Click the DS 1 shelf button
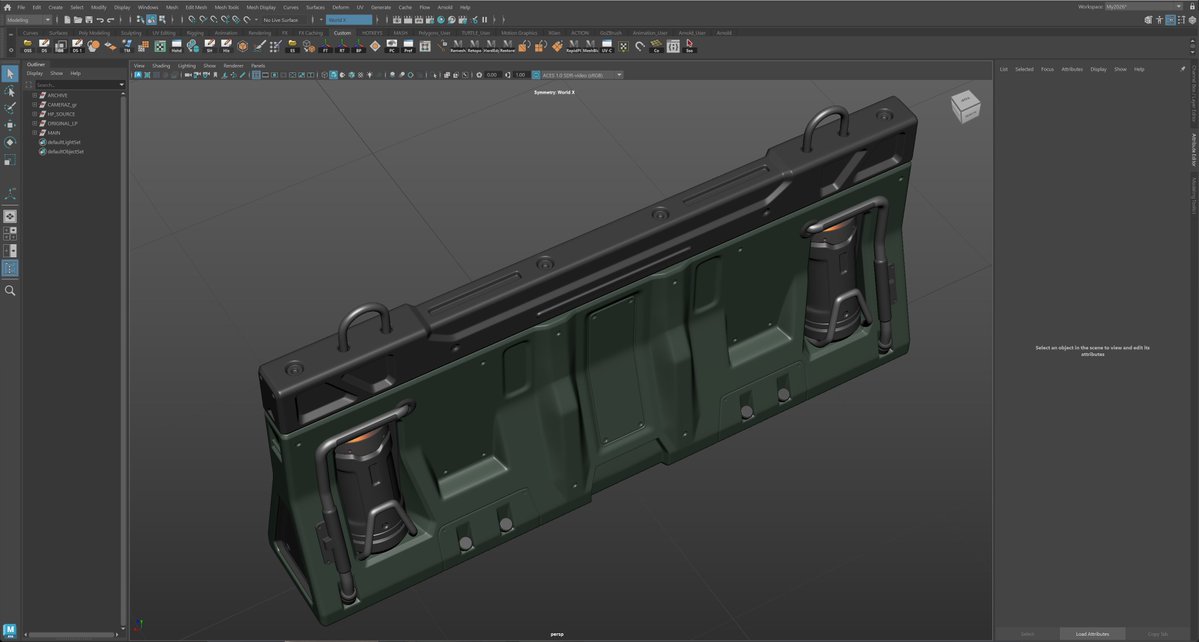 [x=77, y=46]
